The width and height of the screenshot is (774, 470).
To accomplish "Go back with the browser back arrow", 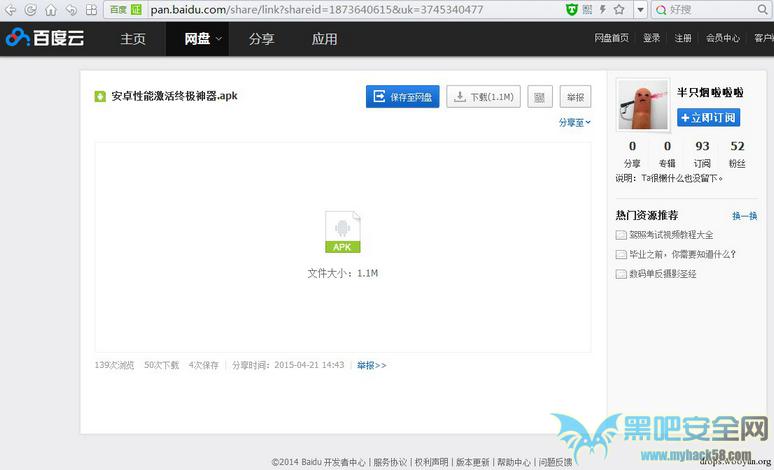I will coord(10,9).
